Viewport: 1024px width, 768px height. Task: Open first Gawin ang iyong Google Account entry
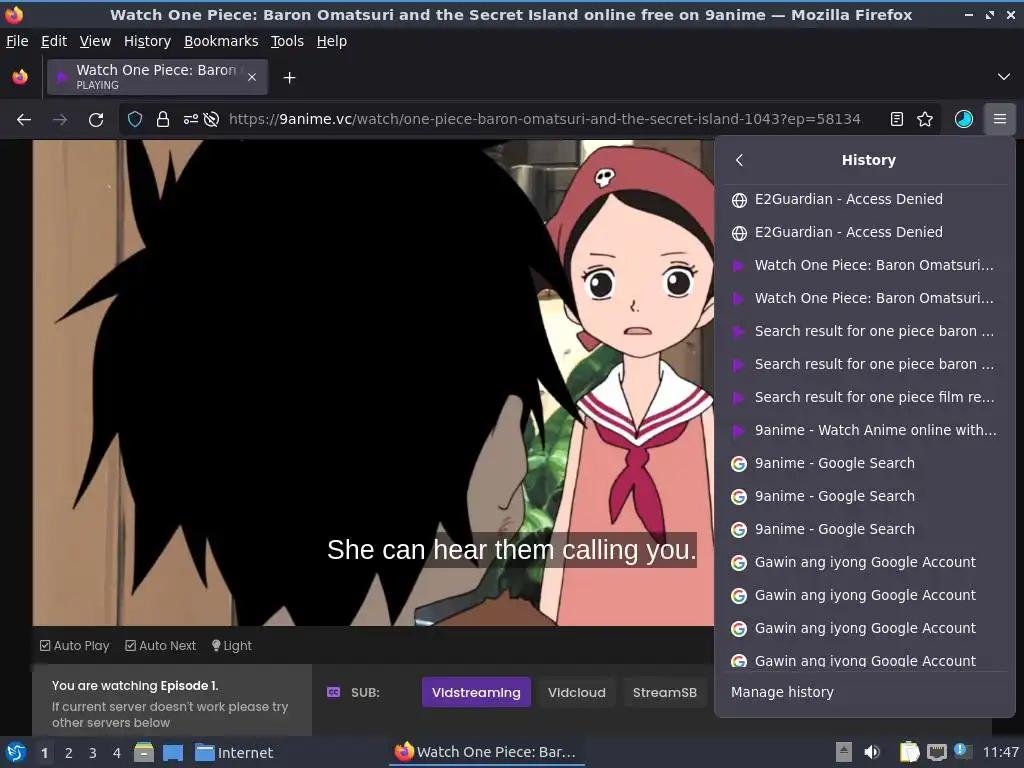pos(865,562)
